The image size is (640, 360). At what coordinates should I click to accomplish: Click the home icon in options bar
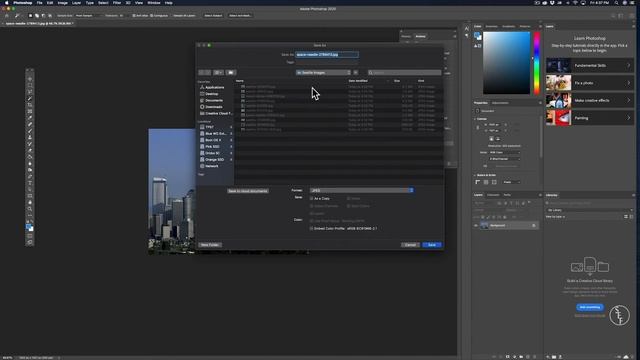pos(7,16)
